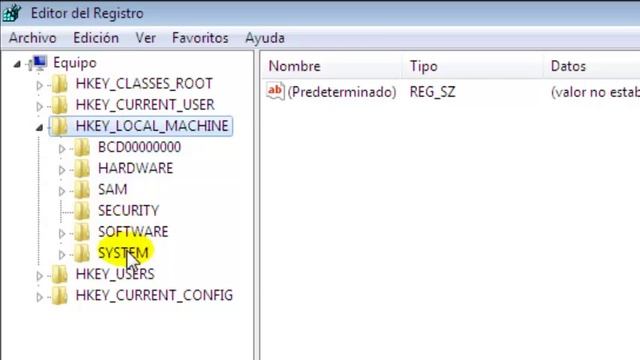Click the SYSTEM folder icon
Viewport: 640px width, 360px height.
coord(82,253)
